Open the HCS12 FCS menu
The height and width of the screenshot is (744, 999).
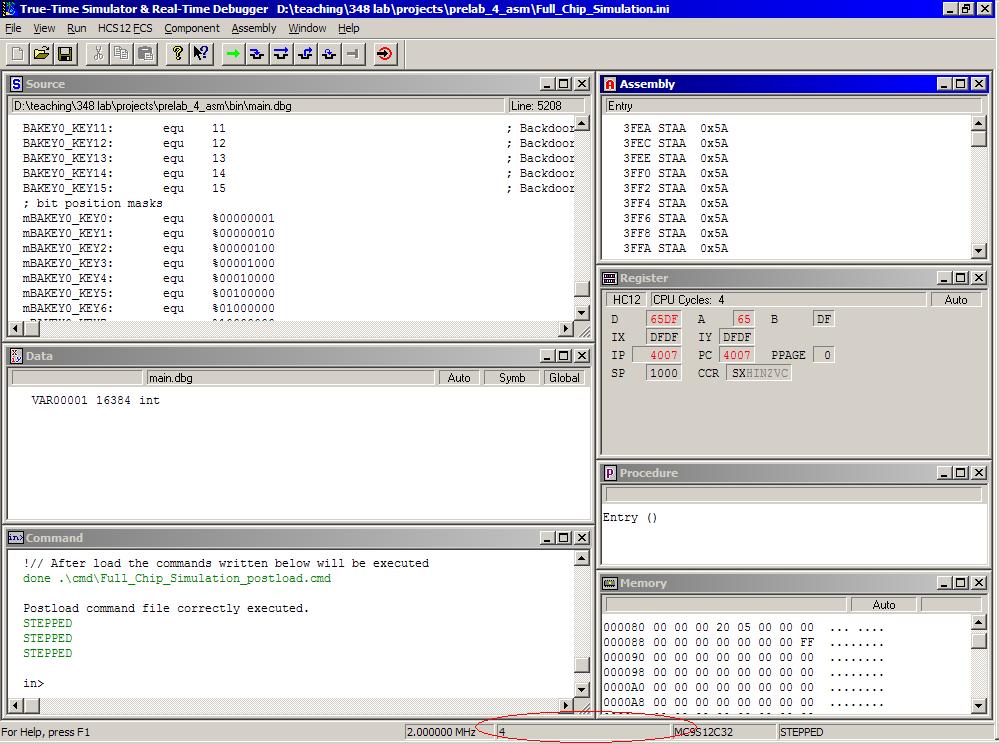coord(125,28)
